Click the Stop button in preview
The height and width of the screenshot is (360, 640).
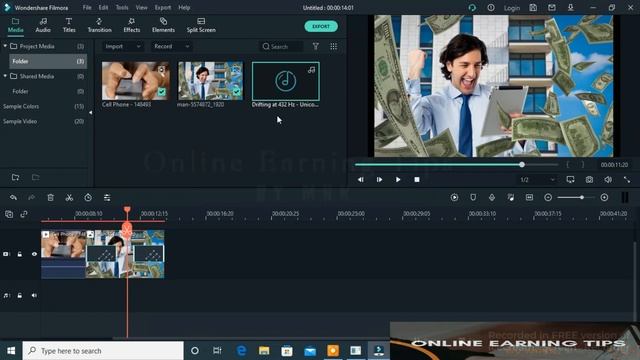(x=417, y=180)
